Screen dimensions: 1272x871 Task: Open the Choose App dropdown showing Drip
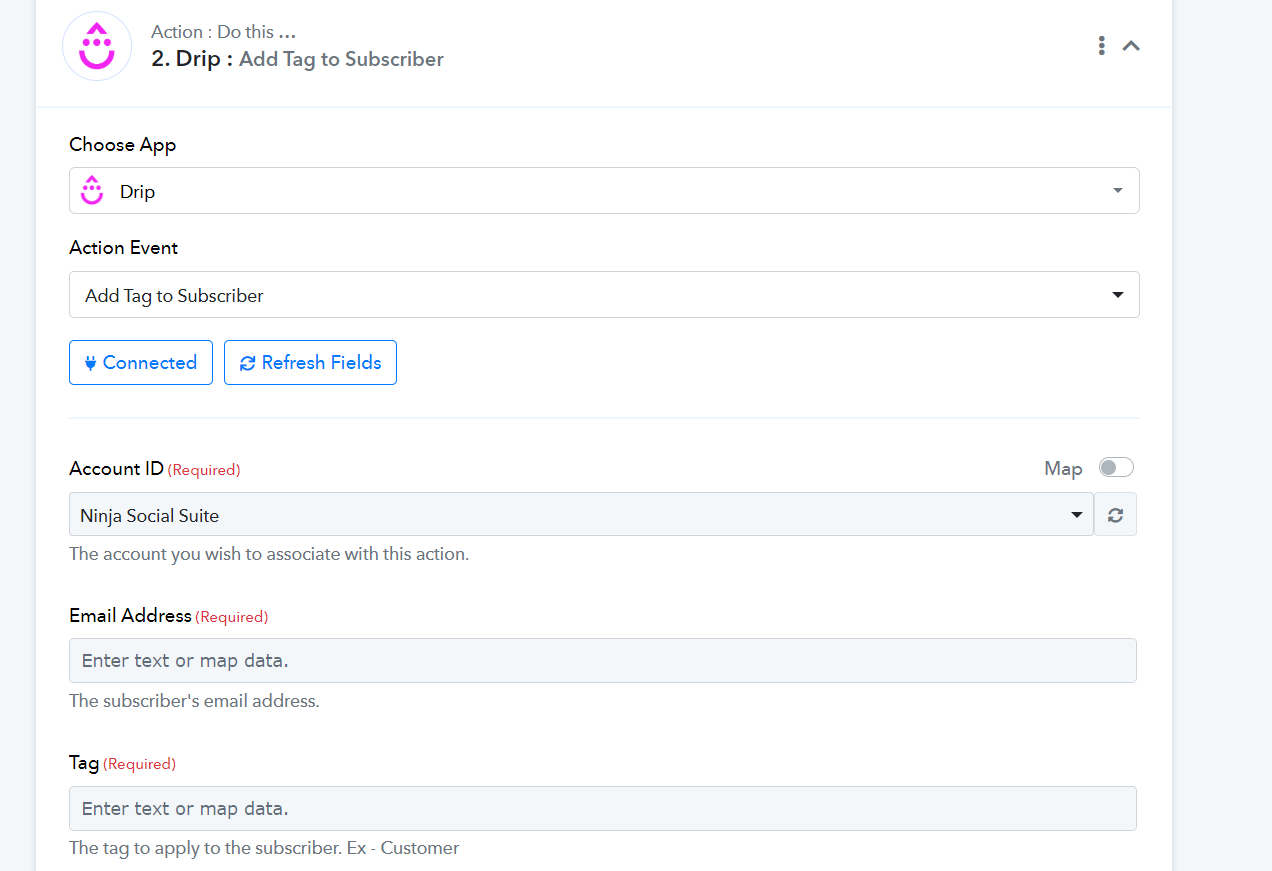click(604, 190)
